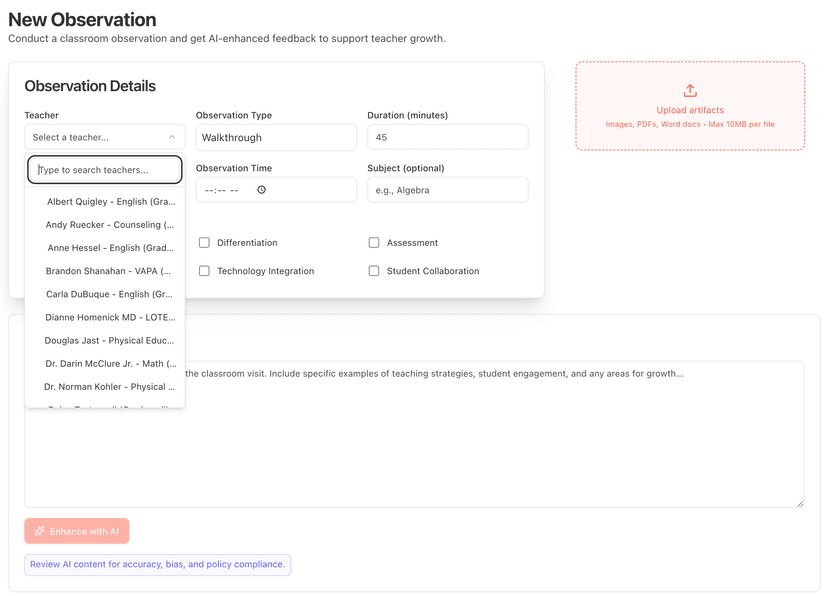Click the upload icon above Upload artifacts
This screenshot has width=828, height=596.
tap(690, 91)
